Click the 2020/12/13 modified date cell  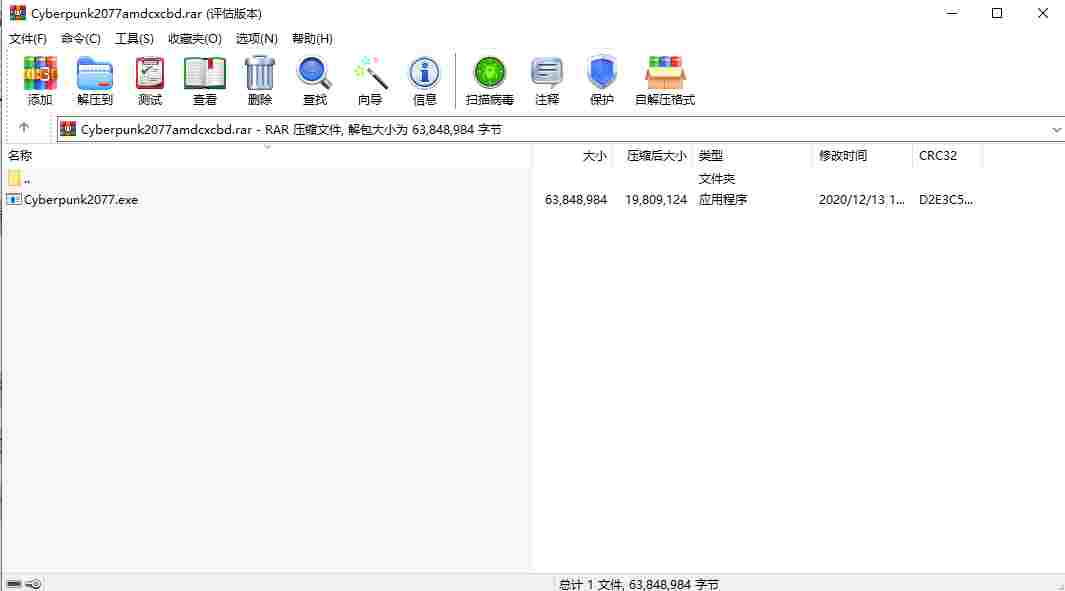[x=861, y=200]
